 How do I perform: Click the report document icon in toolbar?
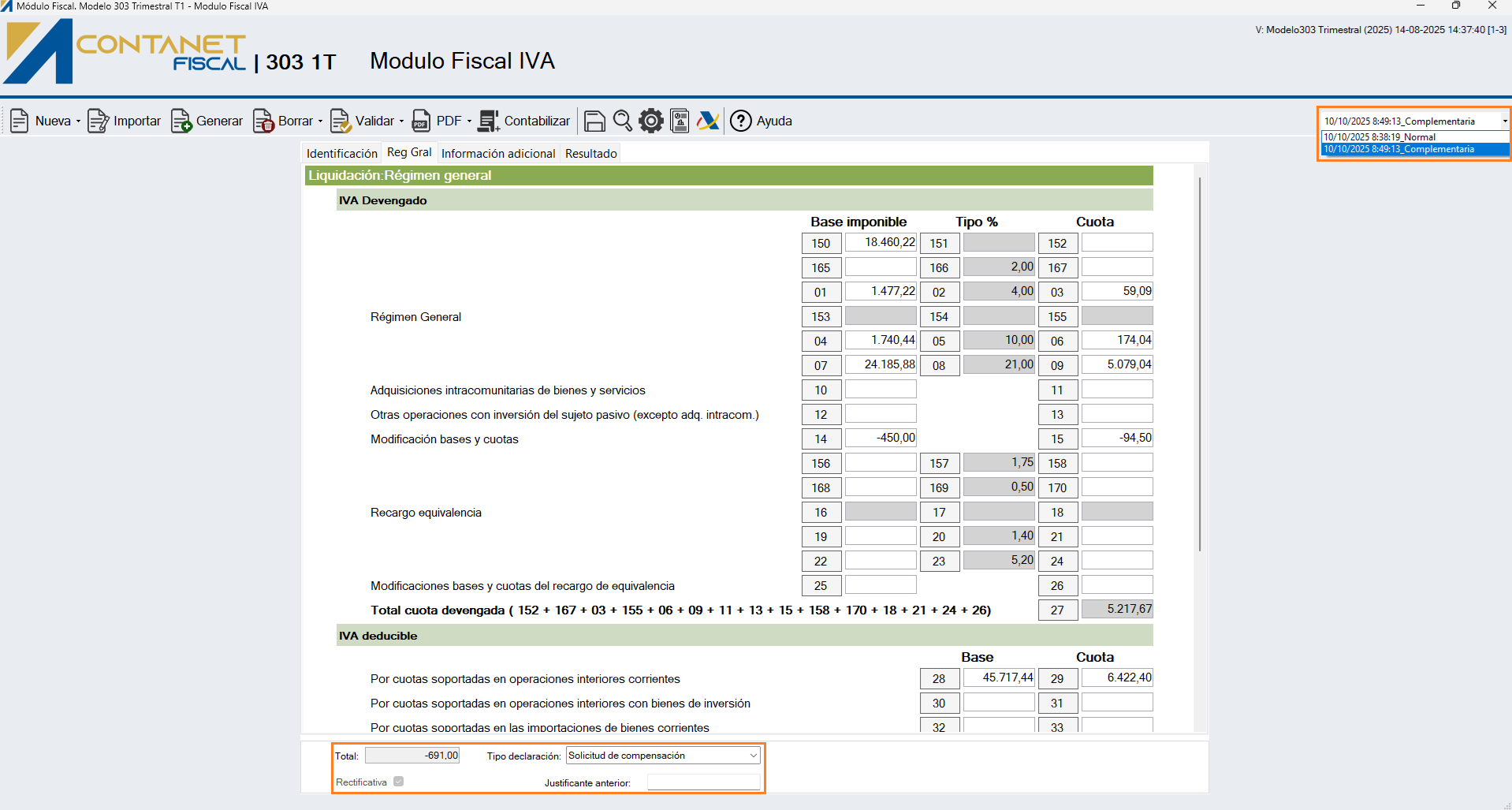click(679, 121)
